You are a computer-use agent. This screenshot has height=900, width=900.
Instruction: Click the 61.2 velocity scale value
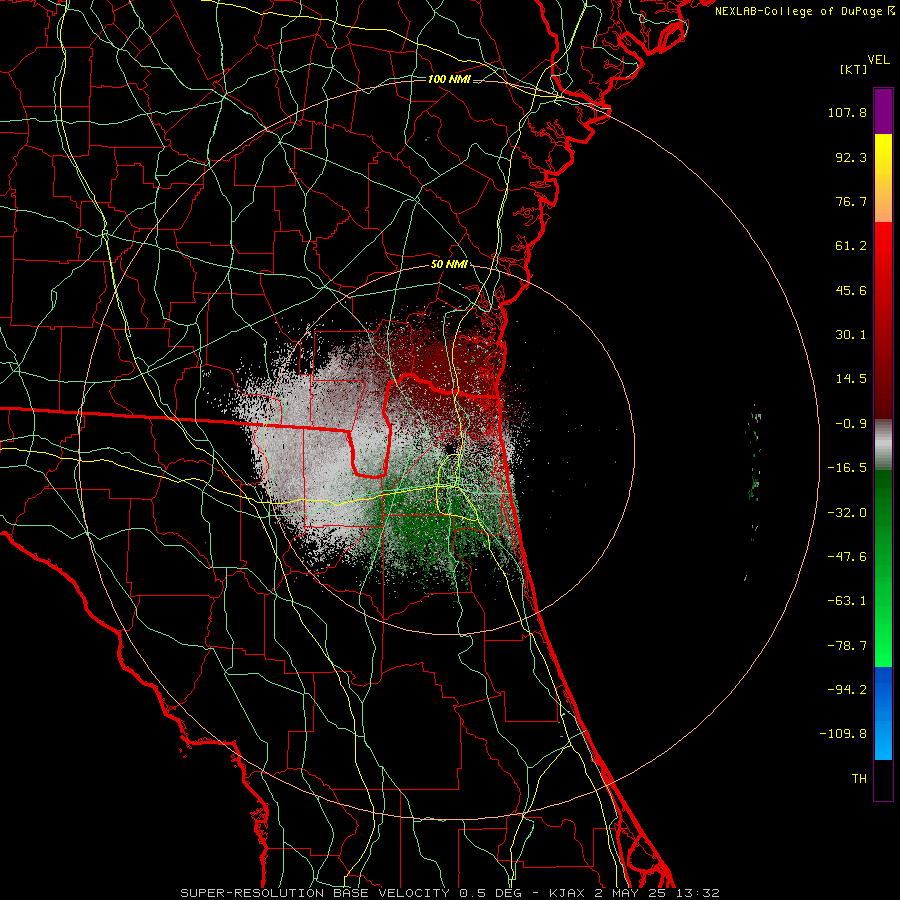(x=851, y=246)
